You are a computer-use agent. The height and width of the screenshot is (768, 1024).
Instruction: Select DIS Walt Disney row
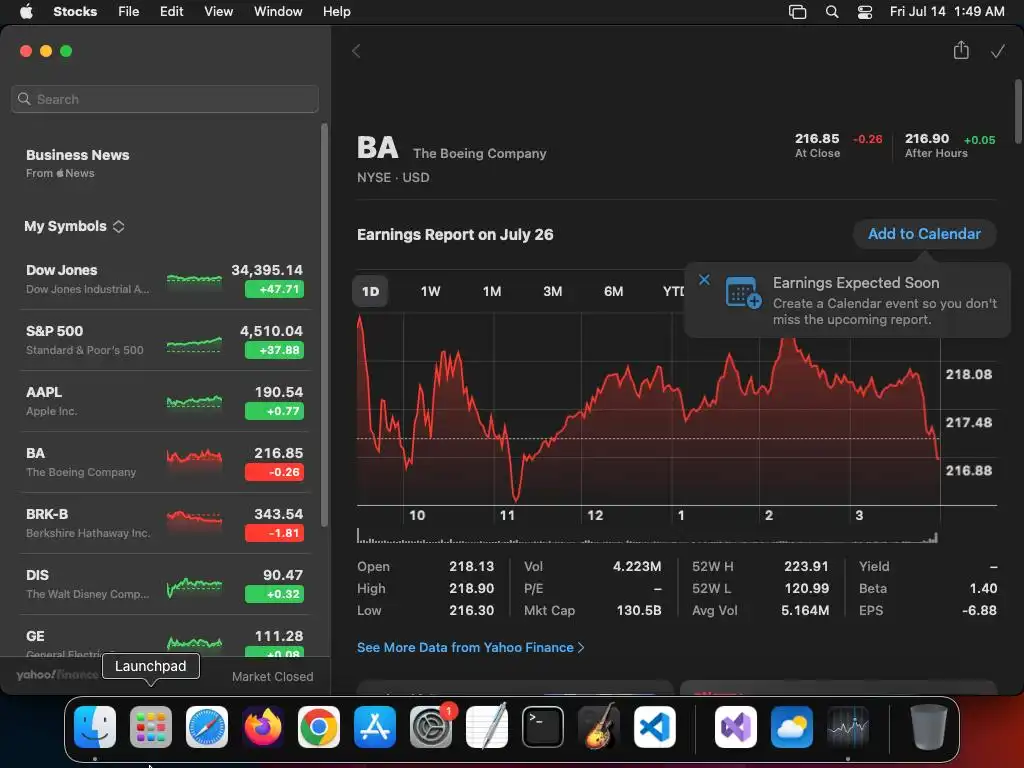(x=165, y=584)
